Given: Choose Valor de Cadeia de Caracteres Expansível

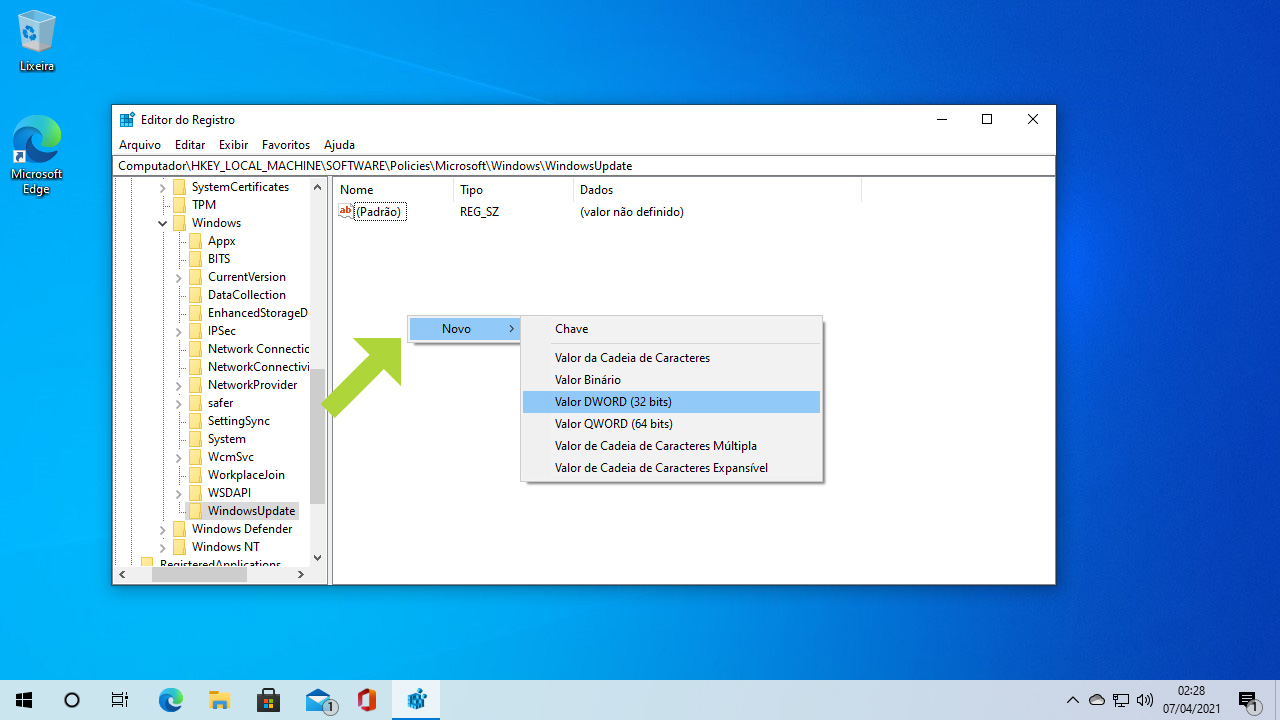Looking at the screenshot, I should [671, 468].
